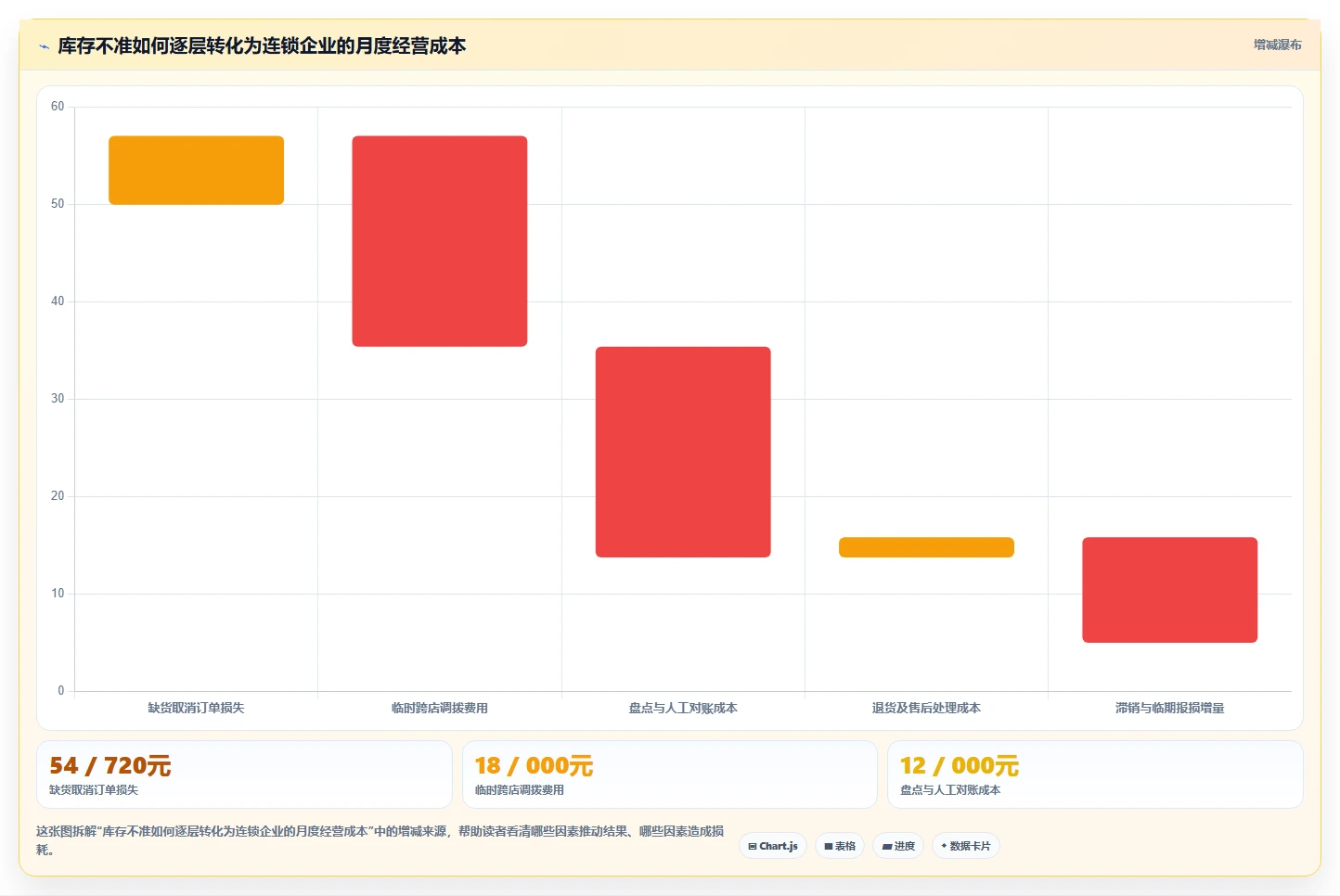Image resolution: width=1340 pixels, height=896 pixels.
Task: Click x-axis label 滞销与临期报损增量
Action: click(1169, 708)
